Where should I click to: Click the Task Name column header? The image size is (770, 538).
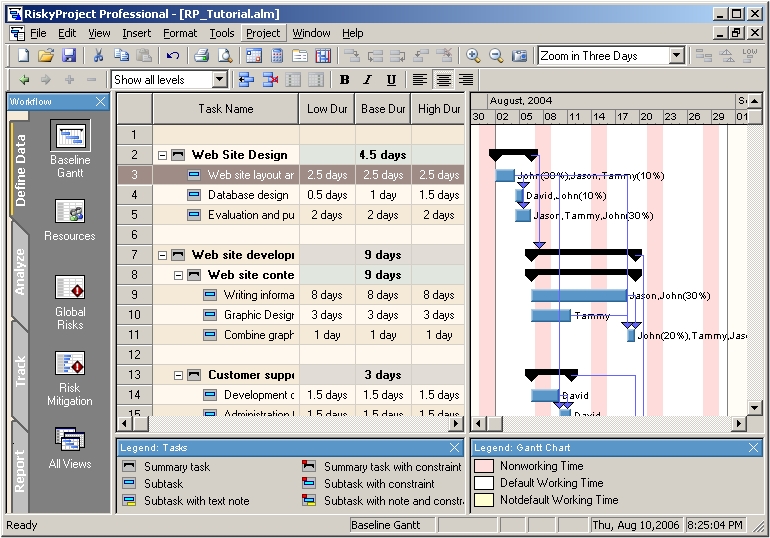[226, 109]
